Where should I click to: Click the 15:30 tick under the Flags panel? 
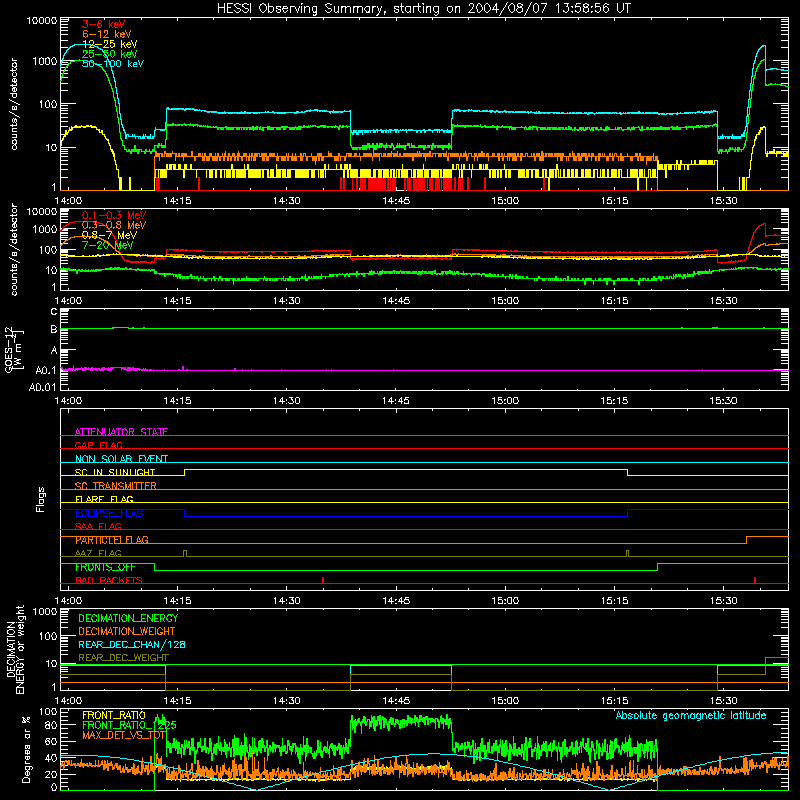pyautogui.click(x=723, y=601)
